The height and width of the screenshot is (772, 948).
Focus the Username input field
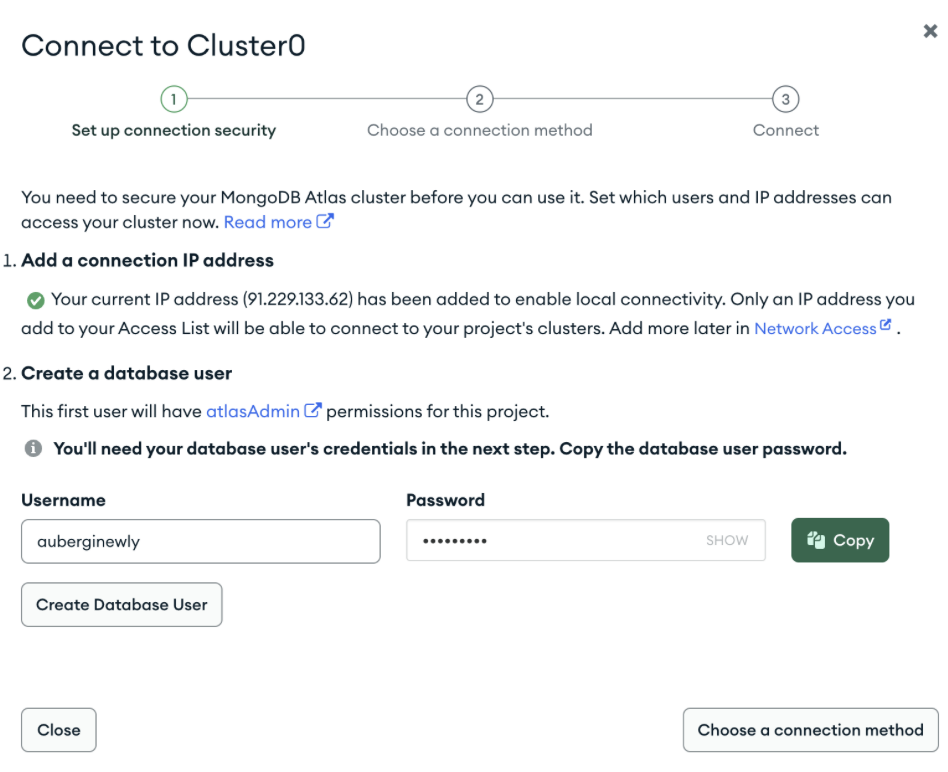tap(201, 541)
